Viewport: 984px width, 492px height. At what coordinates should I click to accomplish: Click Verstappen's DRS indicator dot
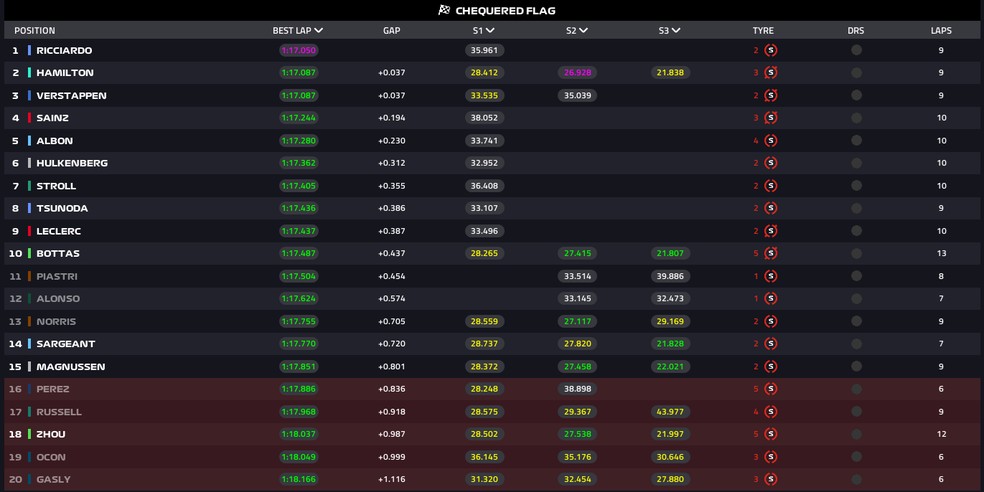(x=856, y=95)
